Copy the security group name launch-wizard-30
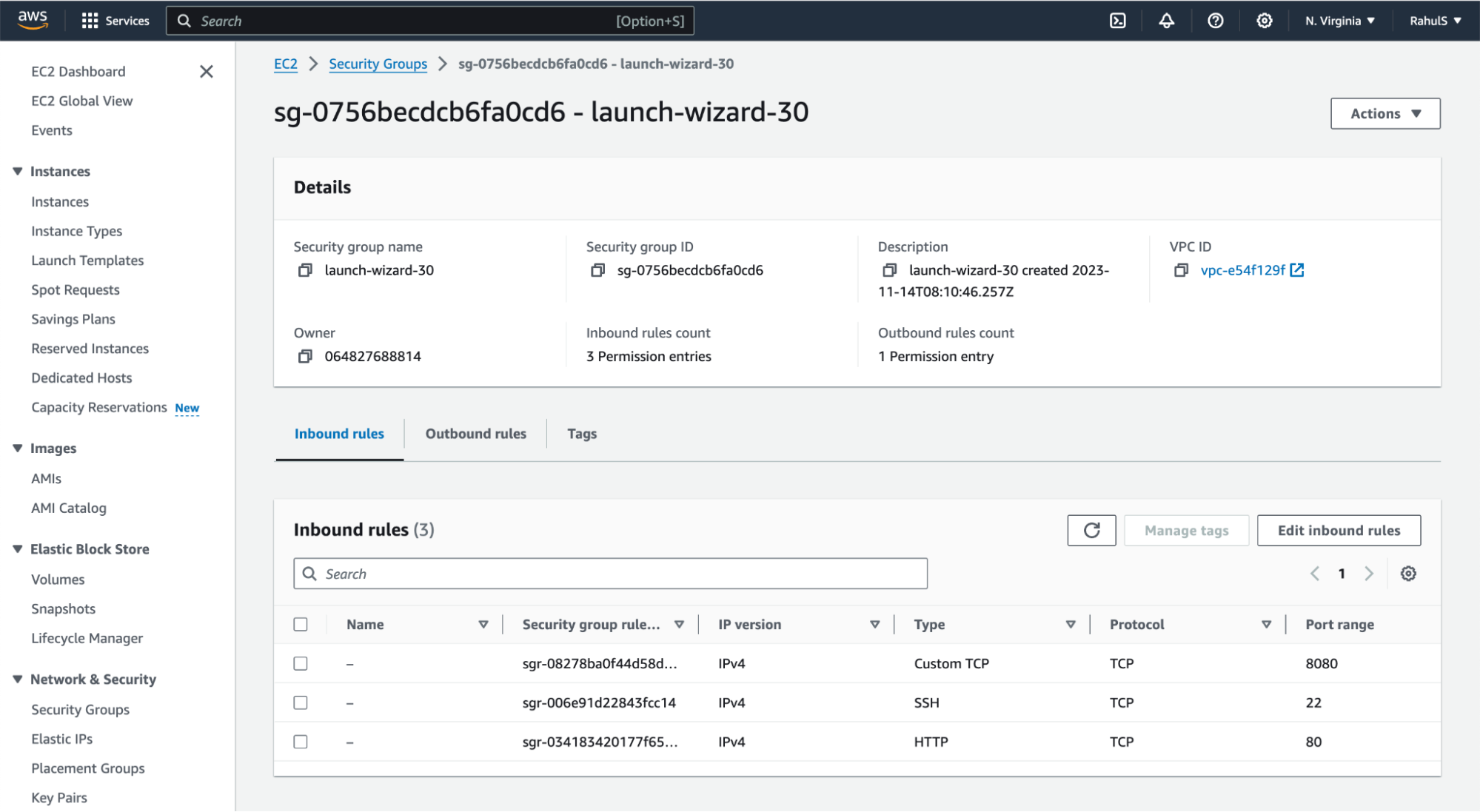 click(x=304, y=270)
